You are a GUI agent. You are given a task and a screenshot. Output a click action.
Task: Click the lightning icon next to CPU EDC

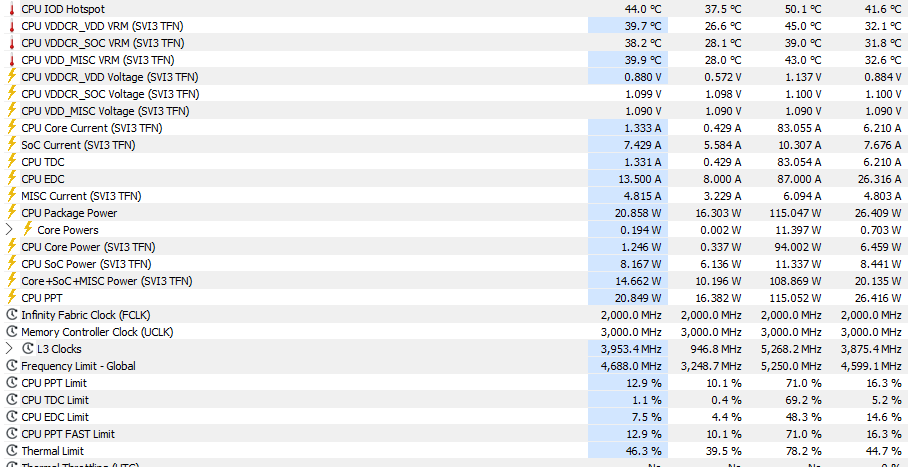[11, 179]
